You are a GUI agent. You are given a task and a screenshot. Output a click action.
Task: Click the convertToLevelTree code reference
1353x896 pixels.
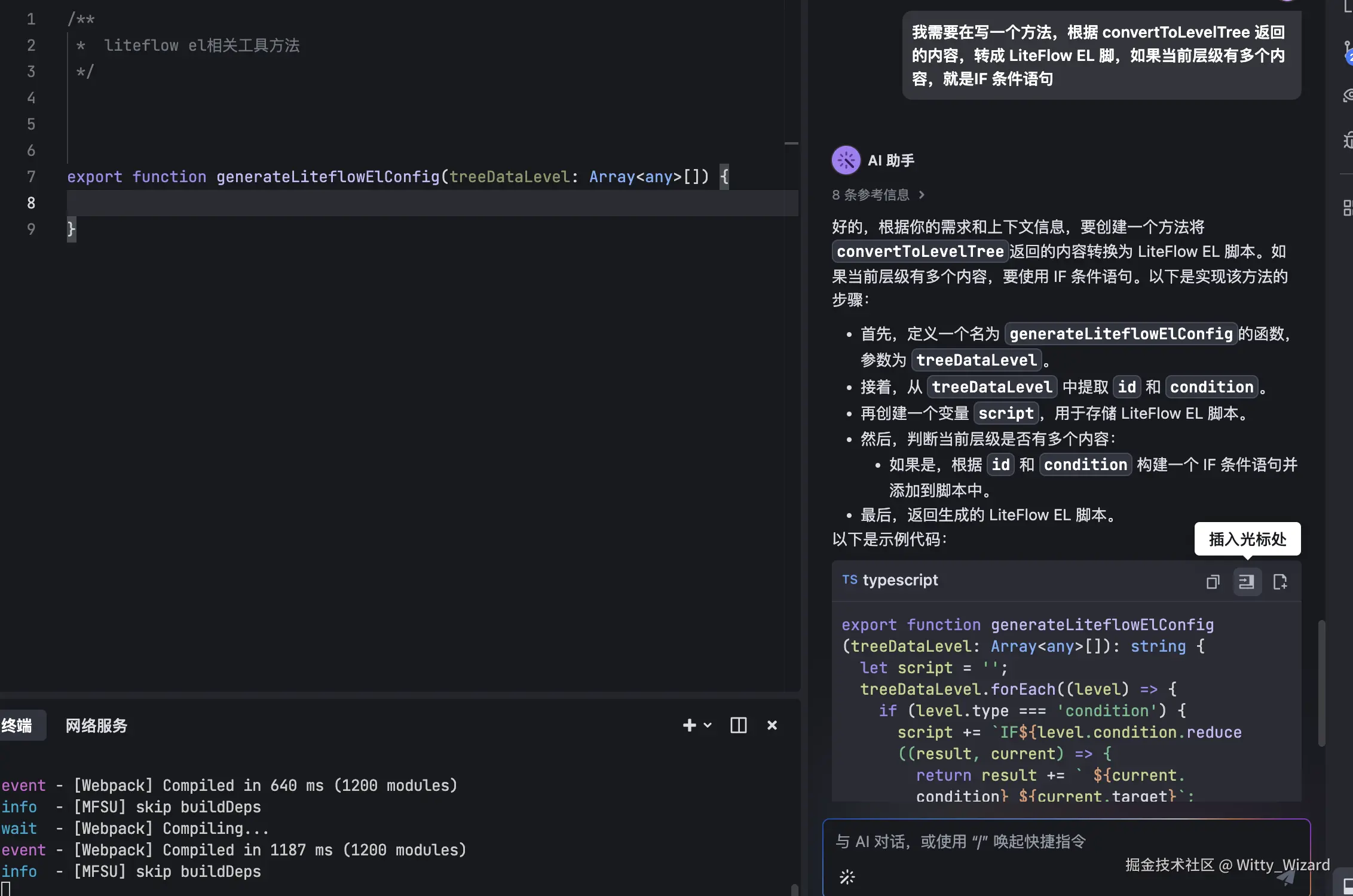920,251
